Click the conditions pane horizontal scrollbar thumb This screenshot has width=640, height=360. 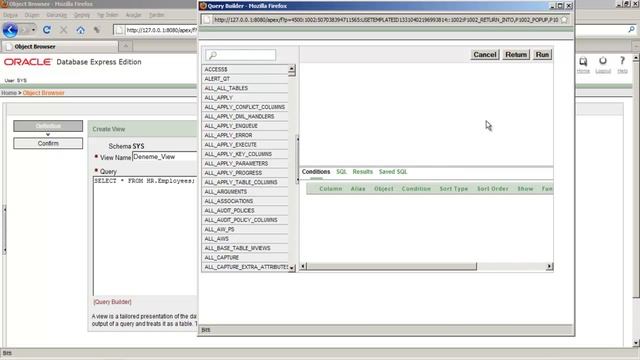[x=391, y=266]
